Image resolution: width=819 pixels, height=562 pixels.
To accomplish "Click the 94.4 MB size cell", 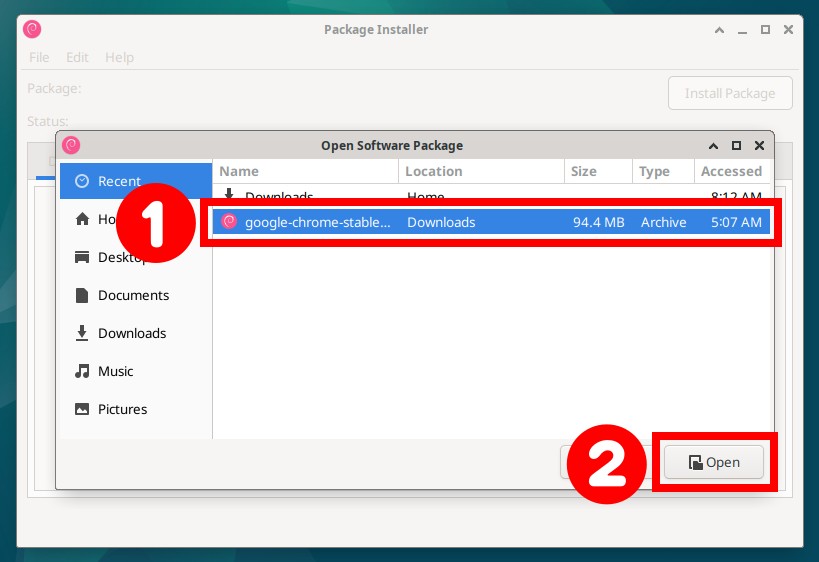I will point(599,223).
